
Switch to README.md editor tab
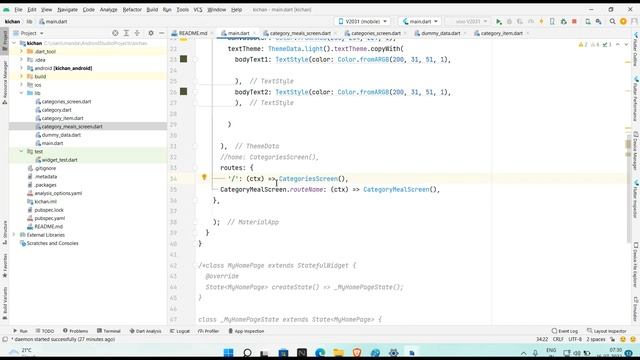pos(193,33)
